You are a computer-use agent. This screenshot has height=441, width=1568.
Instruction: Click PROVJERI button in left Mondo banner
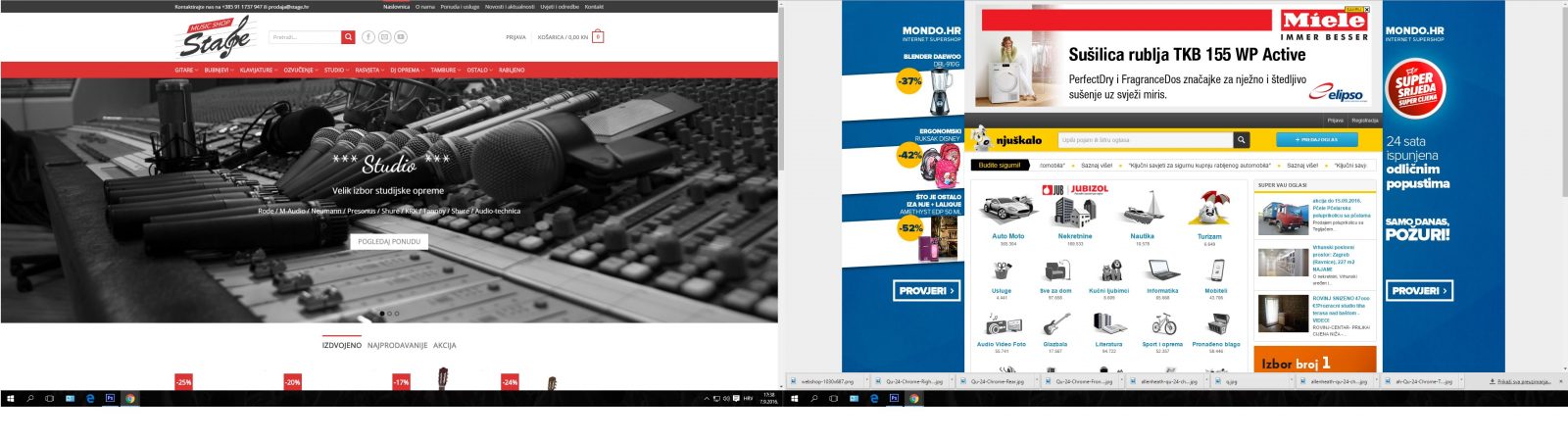pyautogui.click(x=927, y=291)
